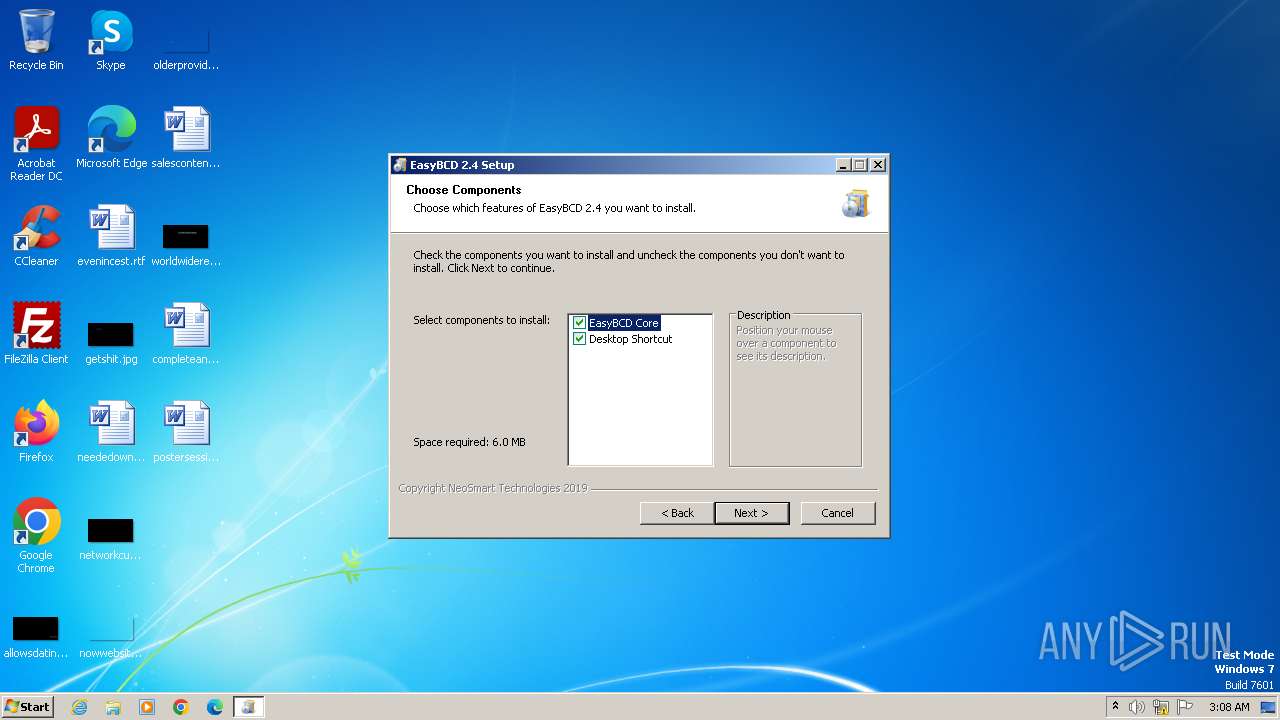The height and width of the screenshot is (720, 1280).
Task: Select the Acrobat Reader DC shortcut
Action: (36, 144)
